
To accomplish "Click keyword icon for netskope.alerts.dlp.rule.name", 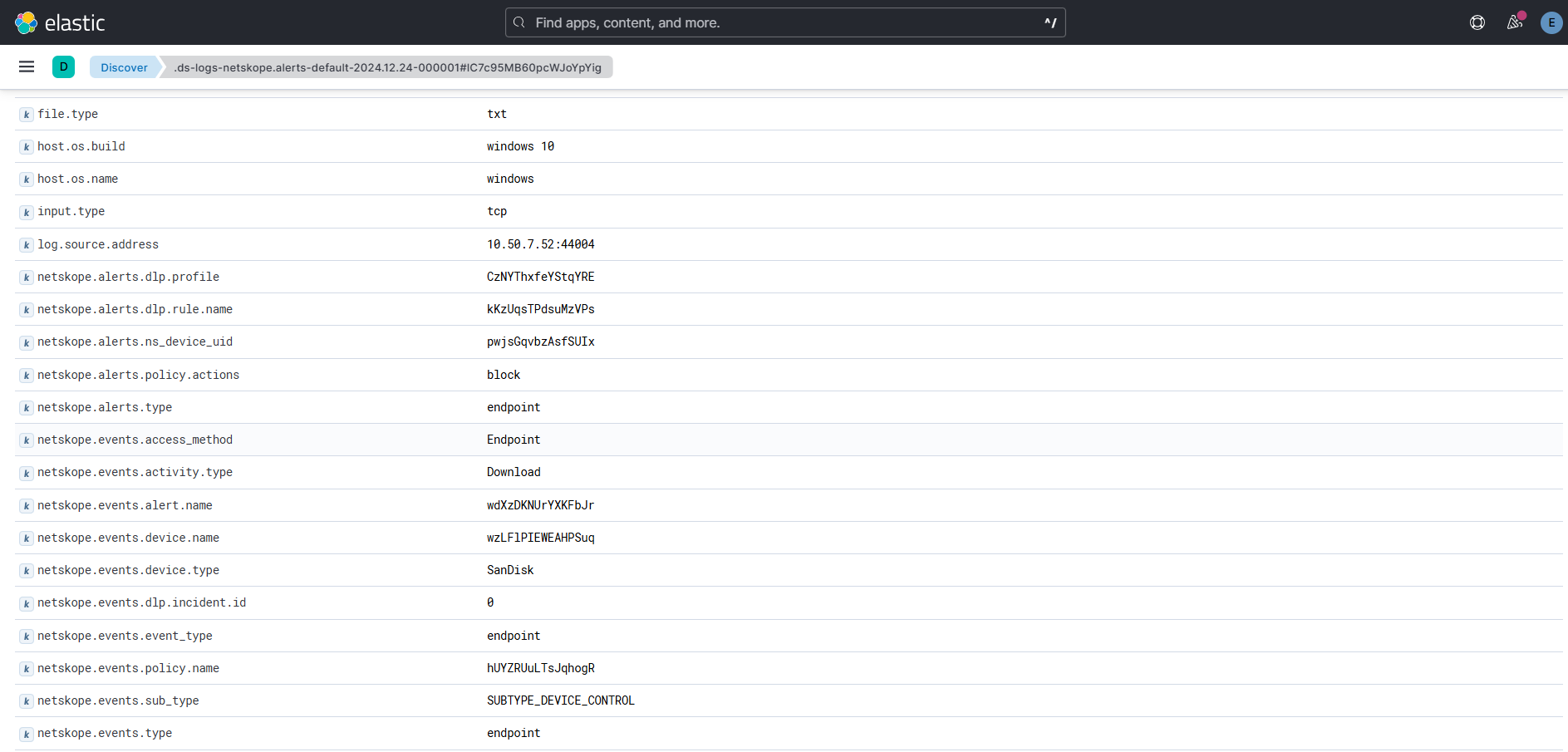I will tap(27, 310).
